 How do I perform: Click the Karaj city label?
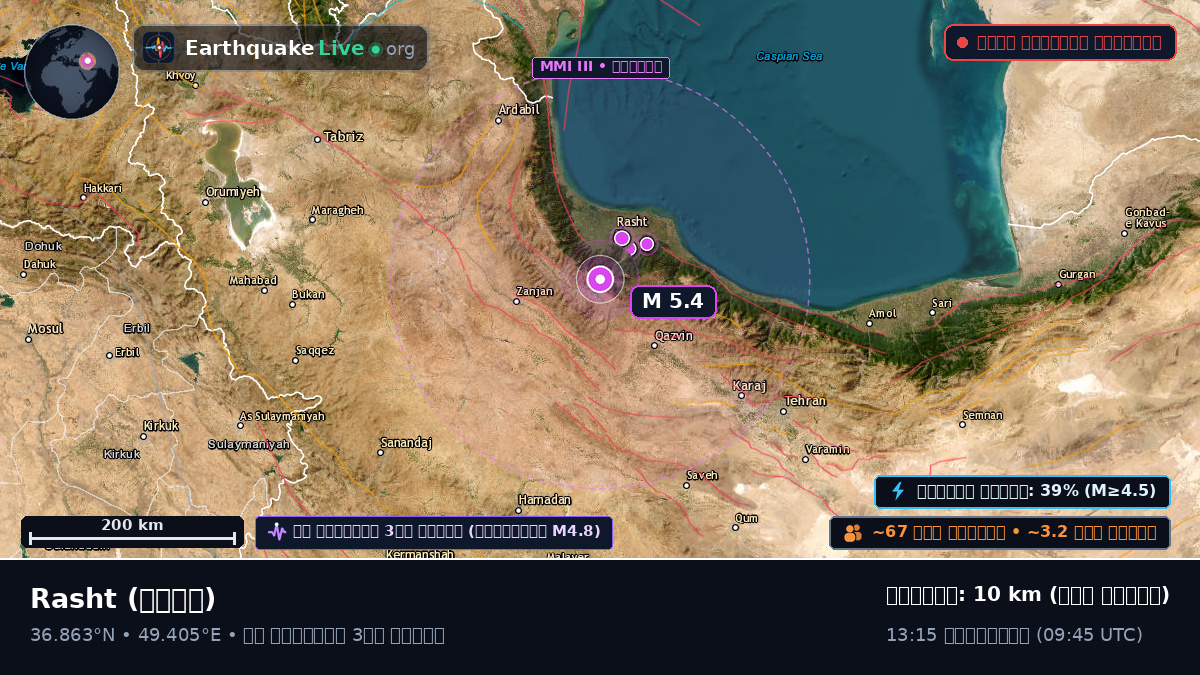click(749, 385)
